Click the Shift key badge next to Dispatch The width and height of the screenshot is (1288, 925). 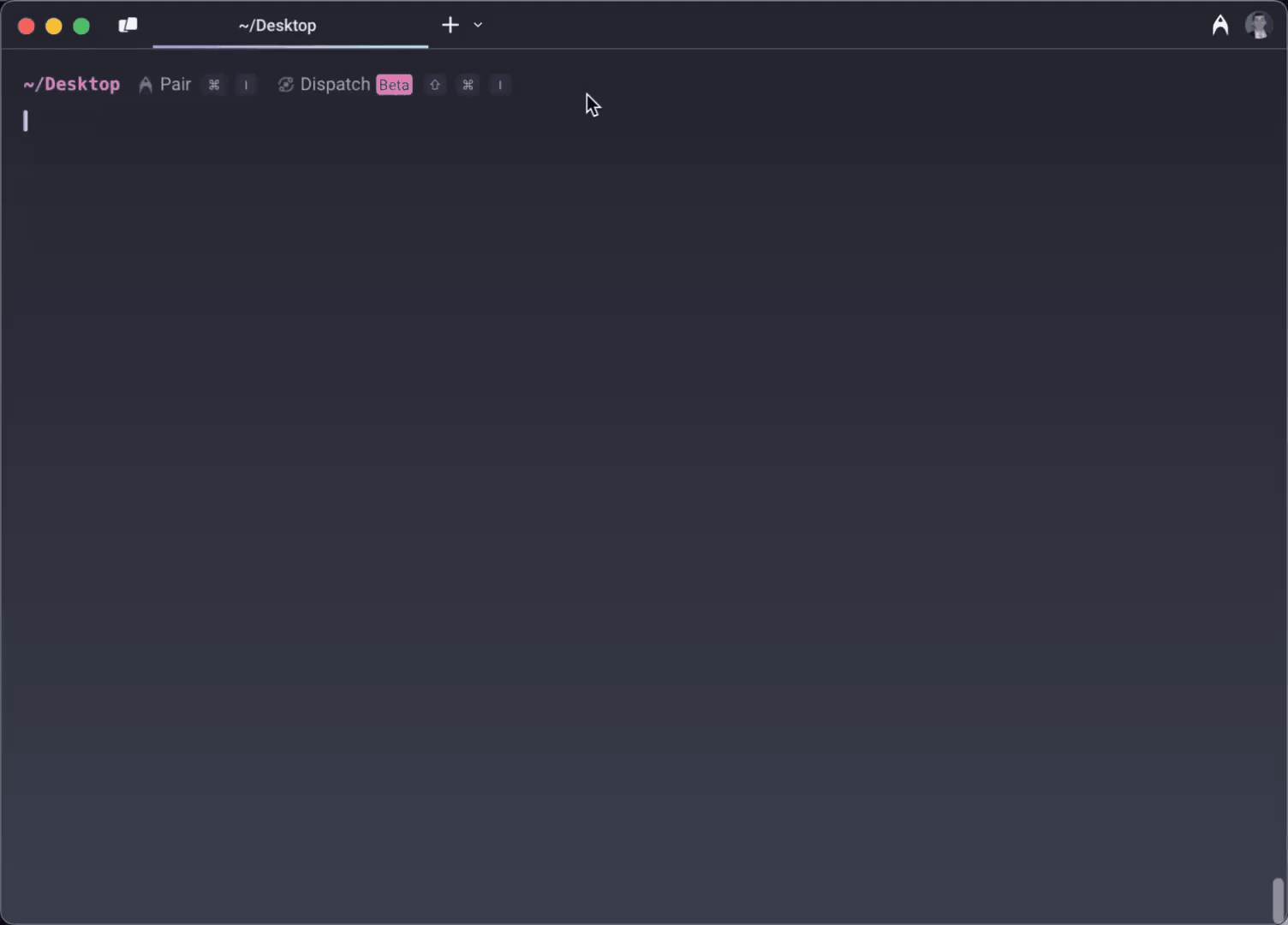(434, 85)
